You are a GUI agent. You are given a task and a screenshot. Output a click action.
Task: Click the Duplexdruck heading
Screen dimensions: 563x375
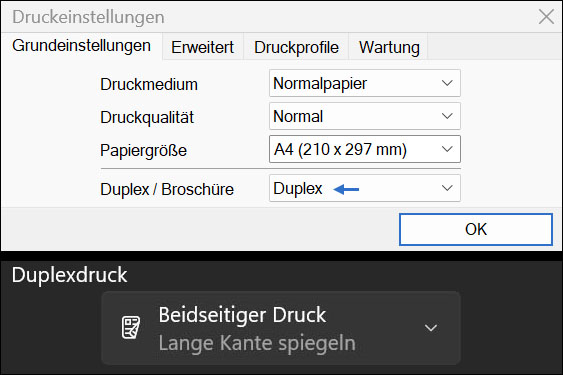(x=69, y=276)
